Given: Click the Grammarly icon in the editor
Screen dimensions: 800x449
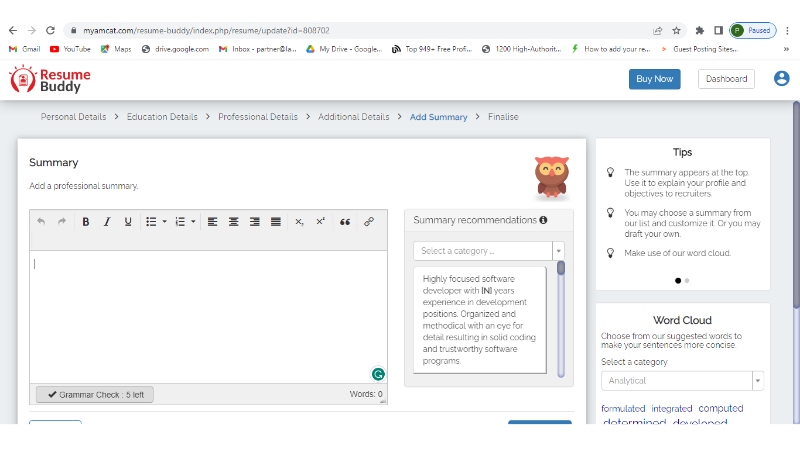Looking at the screenshot, I should click(378, 374).
